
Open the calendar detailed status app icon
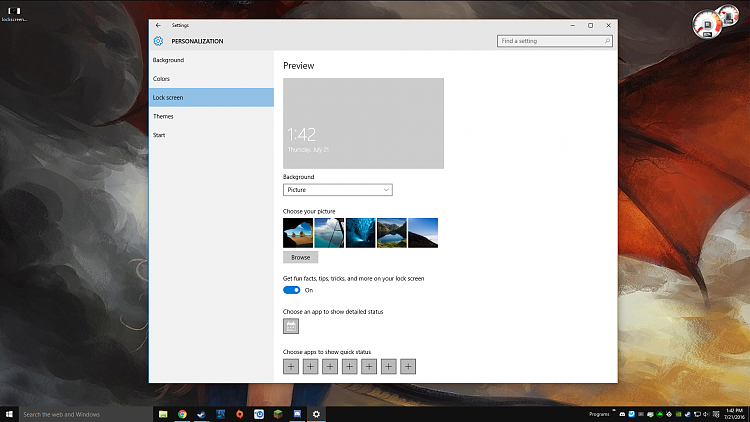click(x=291, y=326)
